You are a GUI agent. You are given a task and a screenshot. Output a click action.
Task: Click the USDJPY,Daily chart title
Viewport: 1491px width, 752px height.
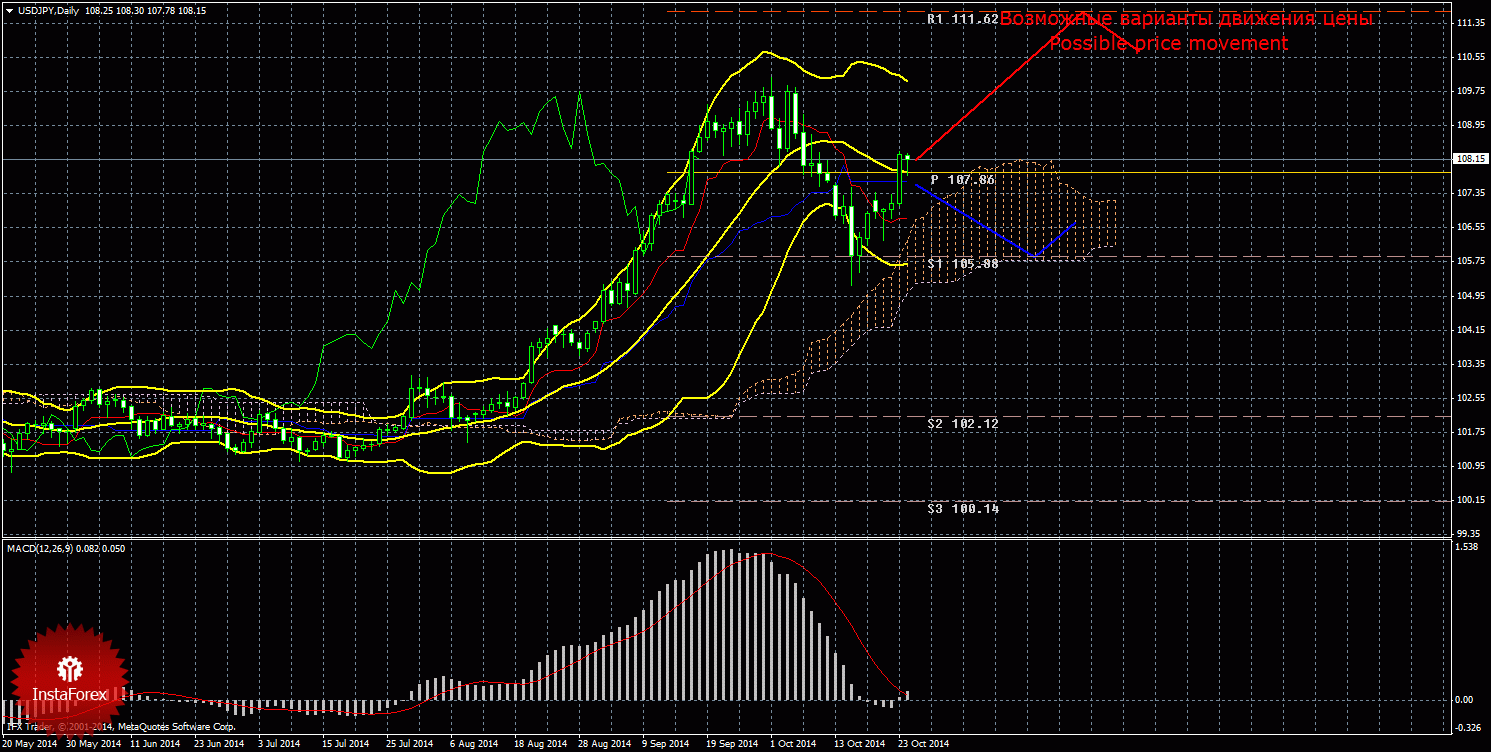coord(49,10)
